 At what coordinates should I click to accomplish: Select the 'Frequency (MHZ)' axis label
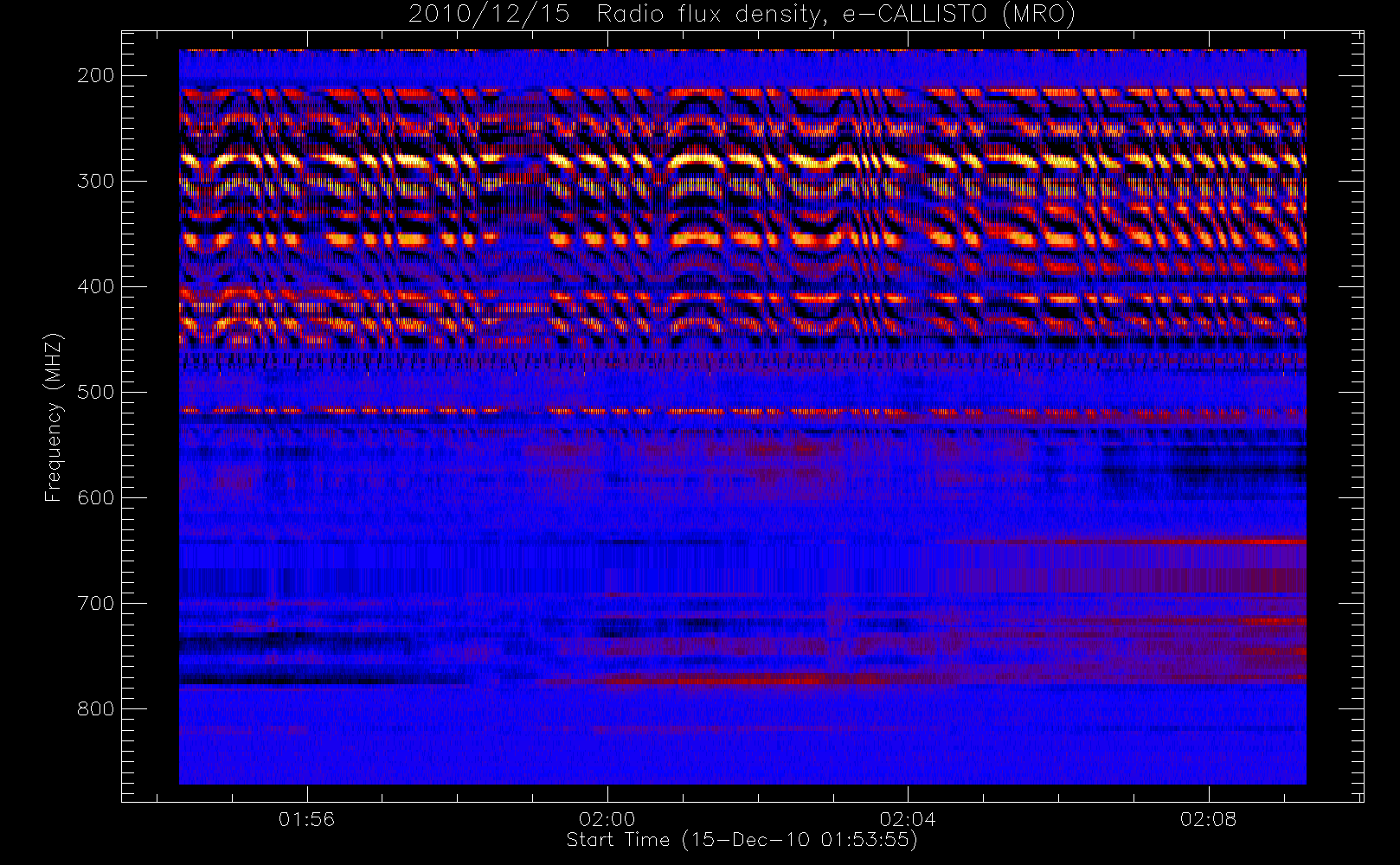pyautogui.click(x=54, y=418)
